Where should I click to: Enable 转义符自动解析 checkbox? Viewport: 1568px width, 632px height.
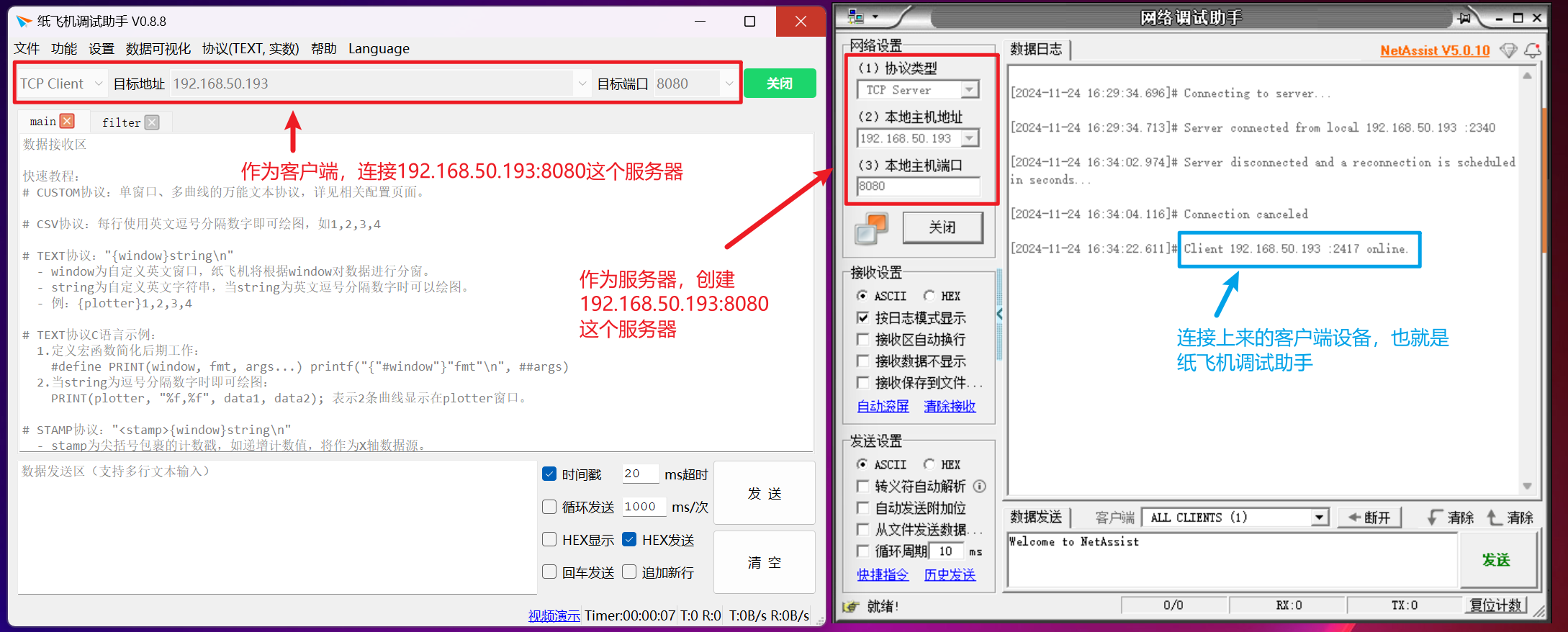tap(862, 486)
